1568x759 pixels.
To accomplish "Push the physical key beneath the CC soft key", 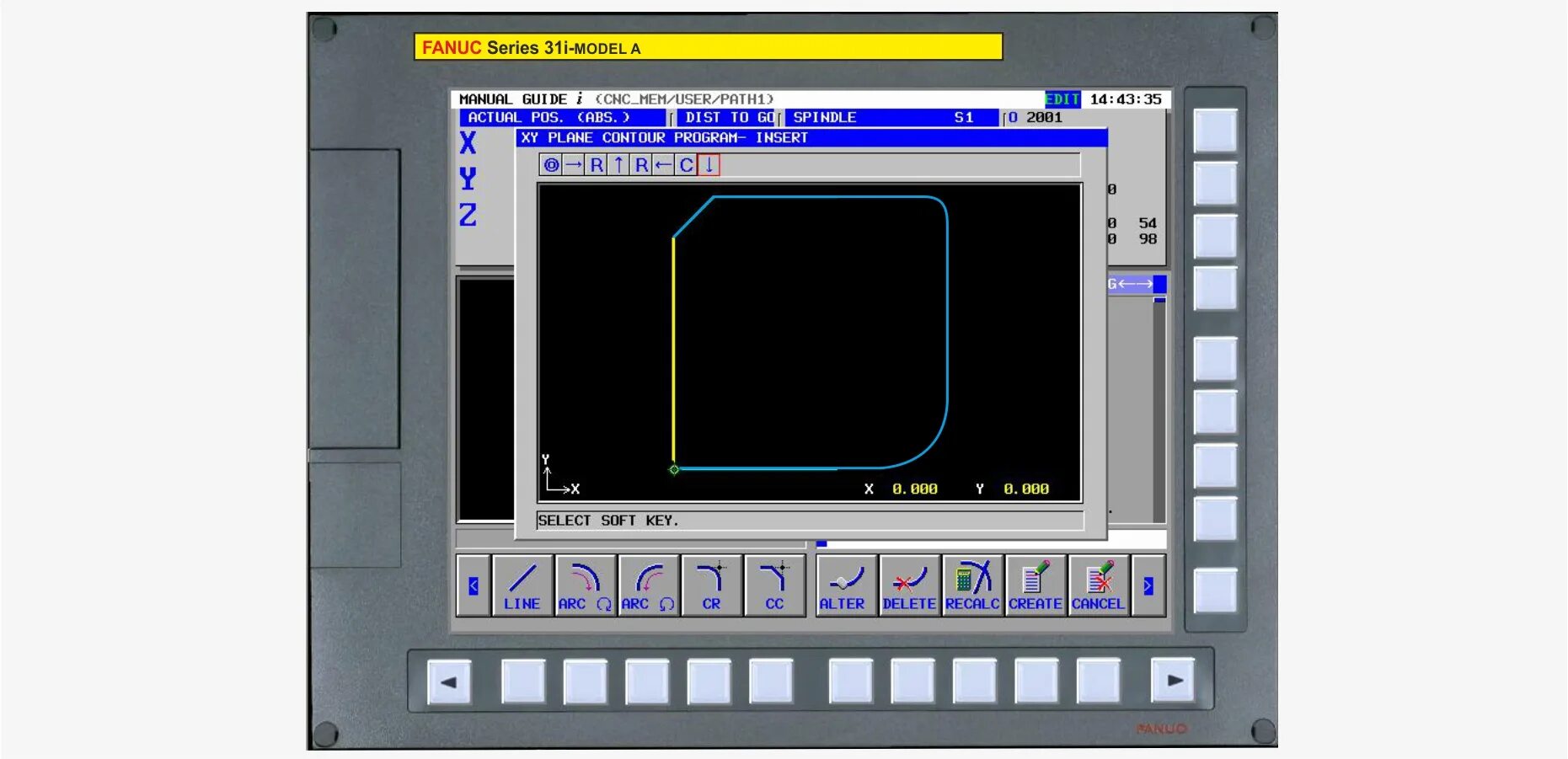I will click(771, 681).
